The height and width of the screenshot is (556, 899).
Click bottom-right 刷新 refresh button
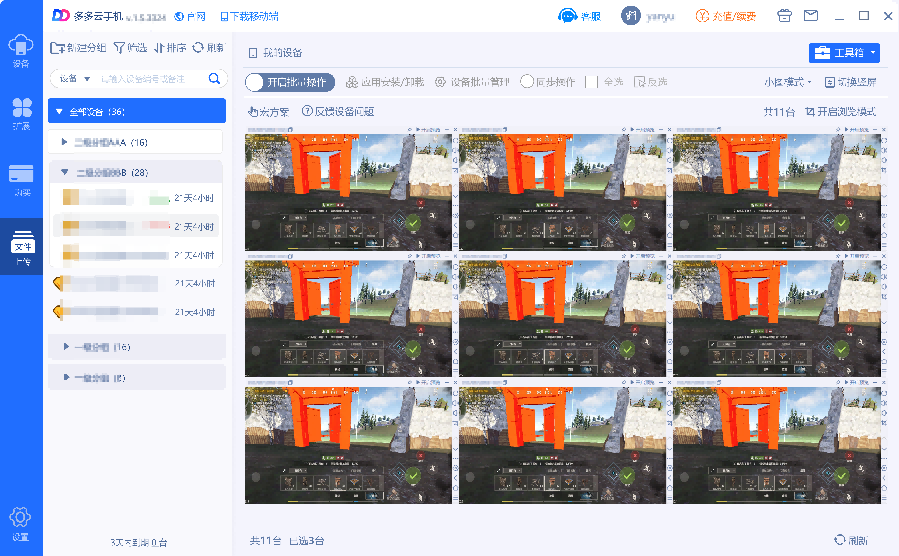pyautogui.click(x=851, y=540)
